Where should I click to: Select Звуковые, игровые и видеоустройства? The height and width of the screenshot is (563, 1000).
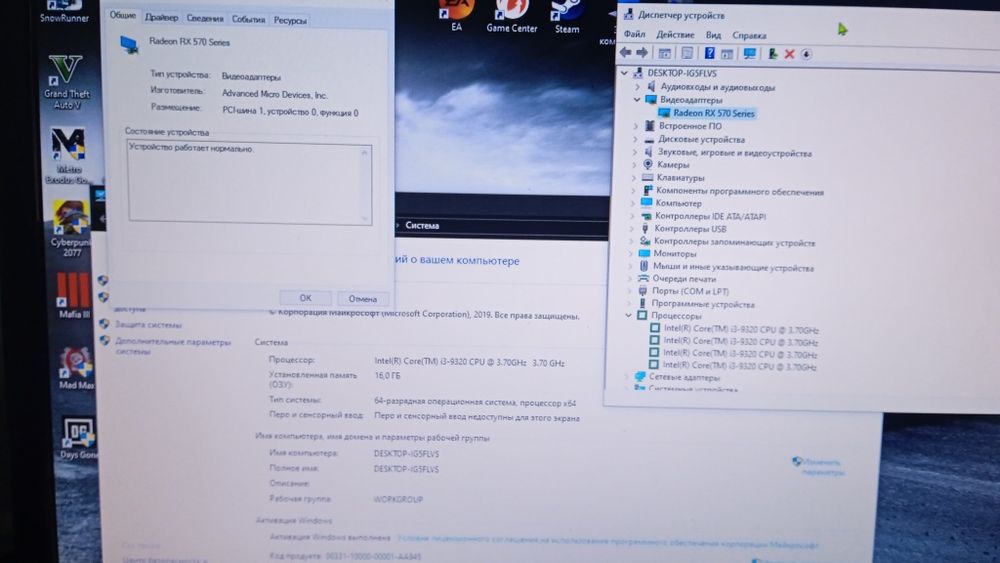coord(735,153)
